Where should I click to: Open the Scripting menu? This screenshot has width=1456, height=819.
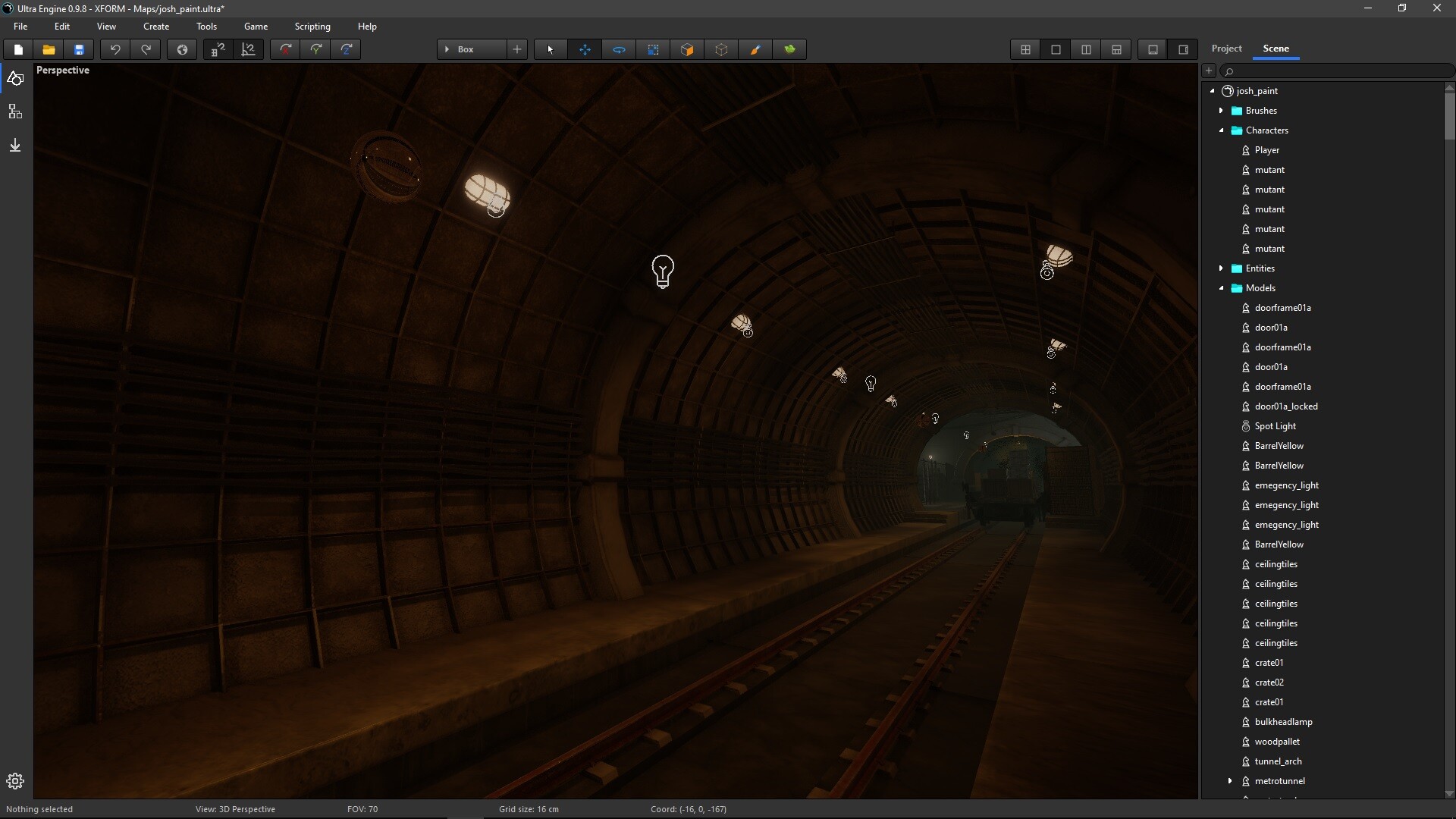pyautogui.click(x=312, y=26)
